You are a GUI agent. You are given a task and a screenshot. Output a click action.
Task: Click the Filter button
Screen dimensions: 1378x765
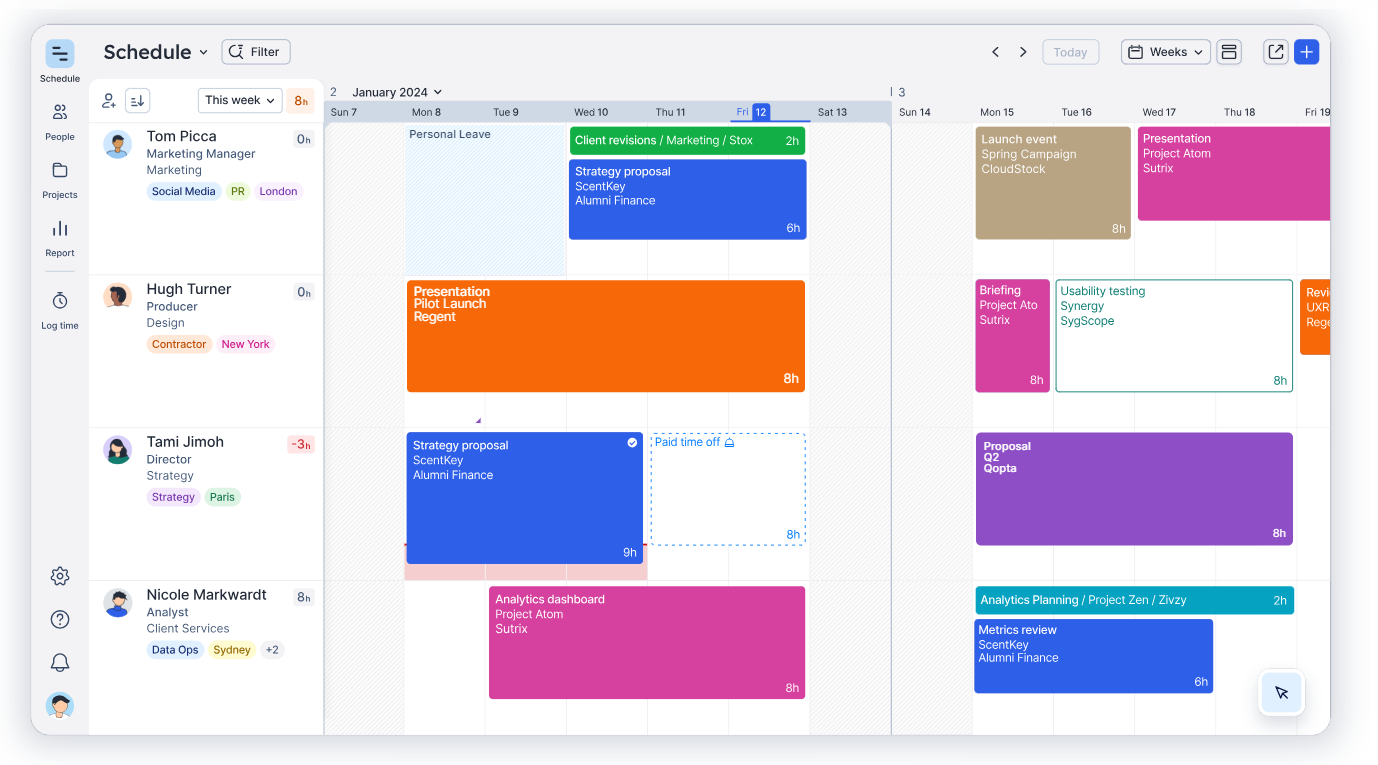click(256, 52)
